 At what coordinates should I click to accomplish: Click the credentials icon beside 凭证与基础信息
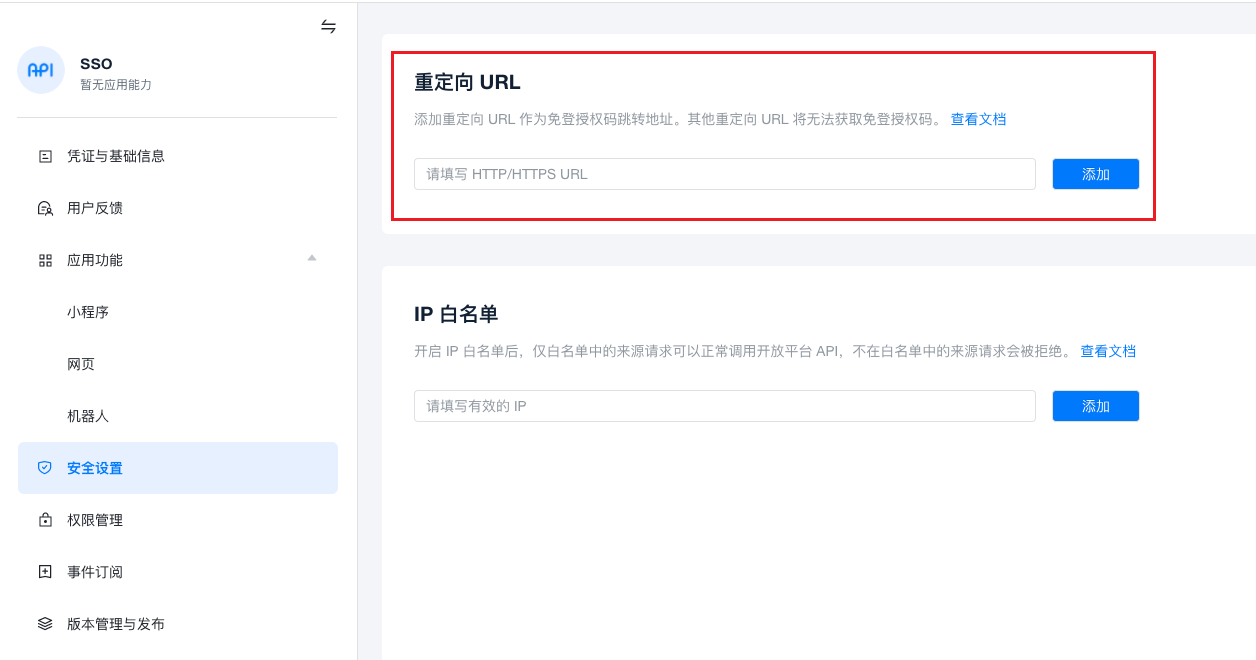pos(45,156)
